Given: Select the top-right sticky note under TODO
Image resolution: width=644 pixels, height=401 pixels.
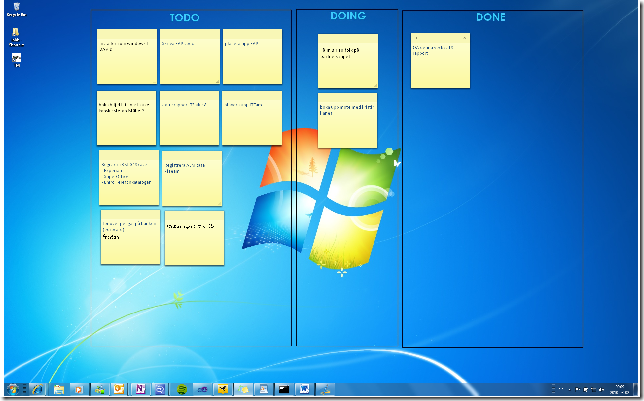Looking at the screenshot, I should [252, 57].
